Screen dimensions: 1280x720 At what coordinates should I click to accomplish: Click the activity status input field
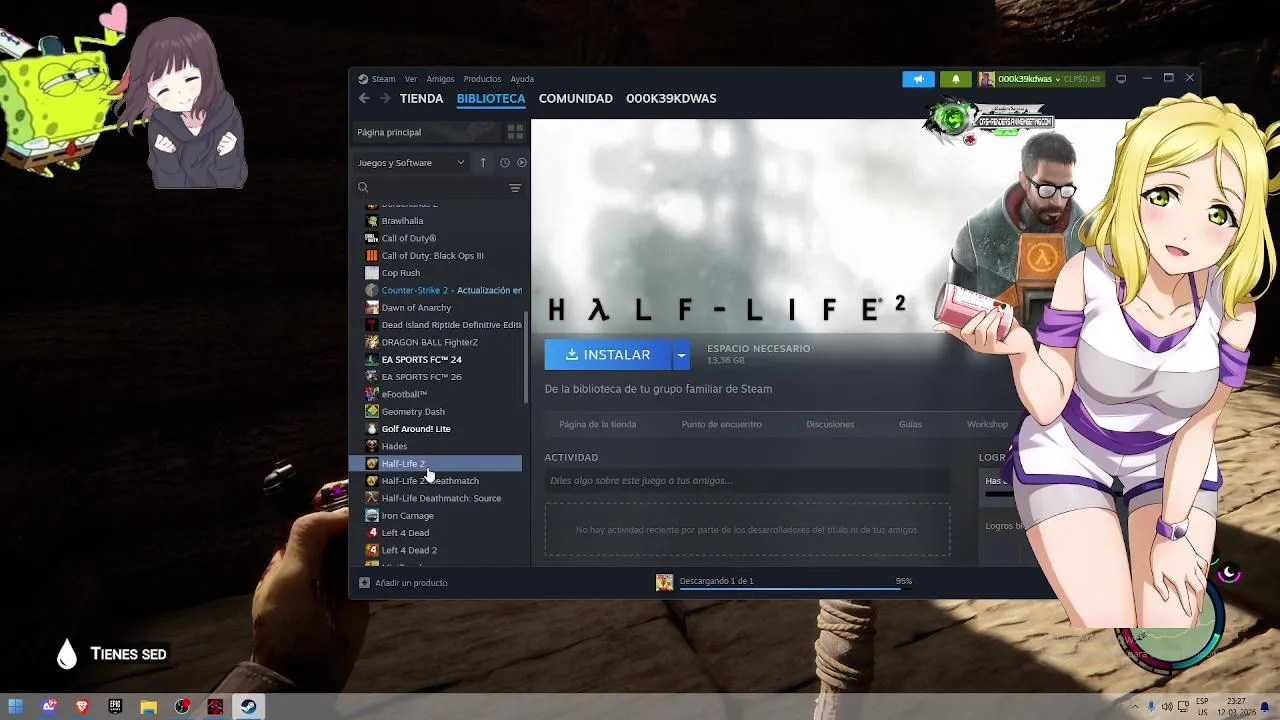pos(747,481)
